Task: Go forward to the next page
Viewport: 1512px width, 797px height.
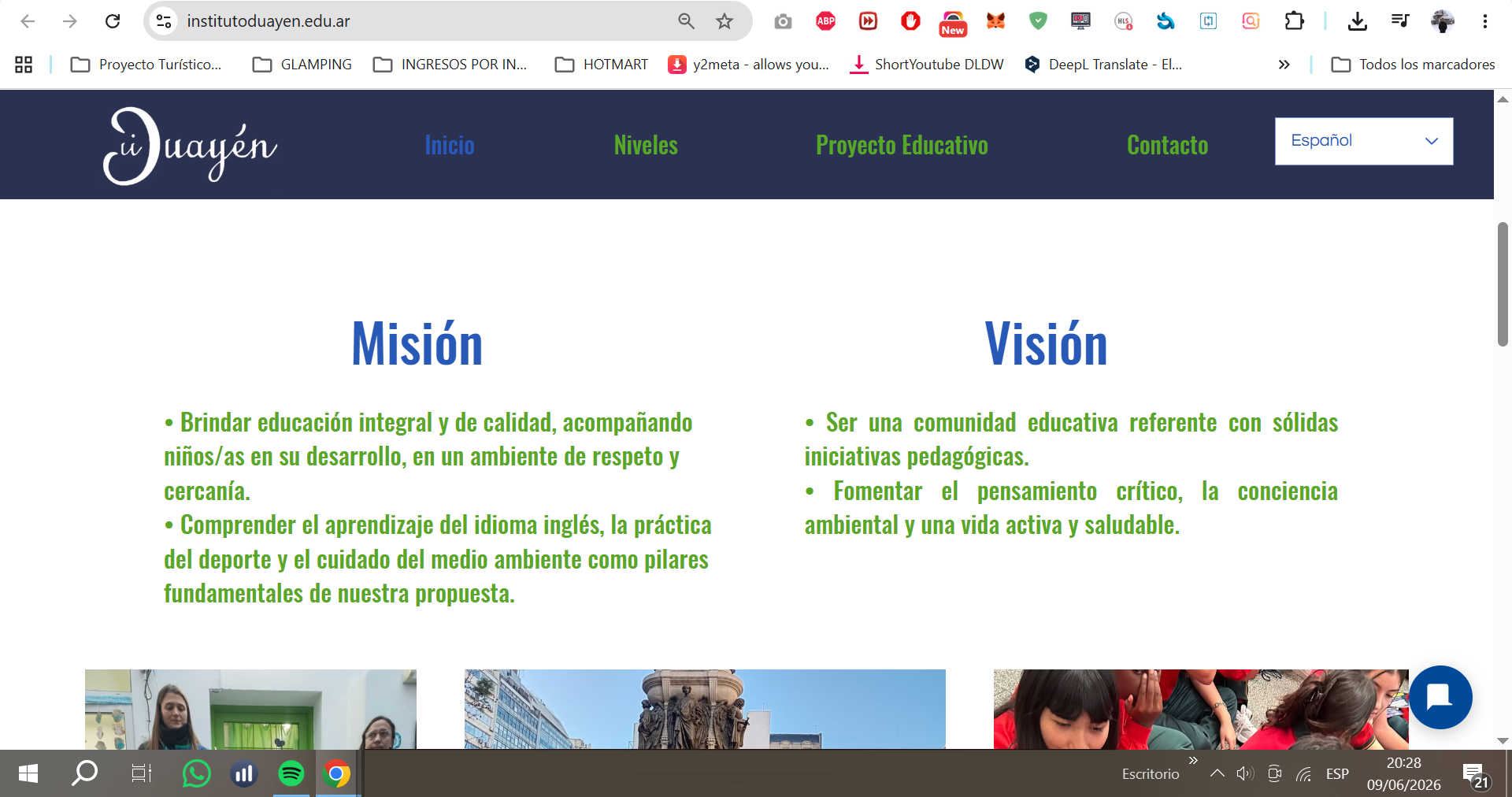Action: [70, 21]
